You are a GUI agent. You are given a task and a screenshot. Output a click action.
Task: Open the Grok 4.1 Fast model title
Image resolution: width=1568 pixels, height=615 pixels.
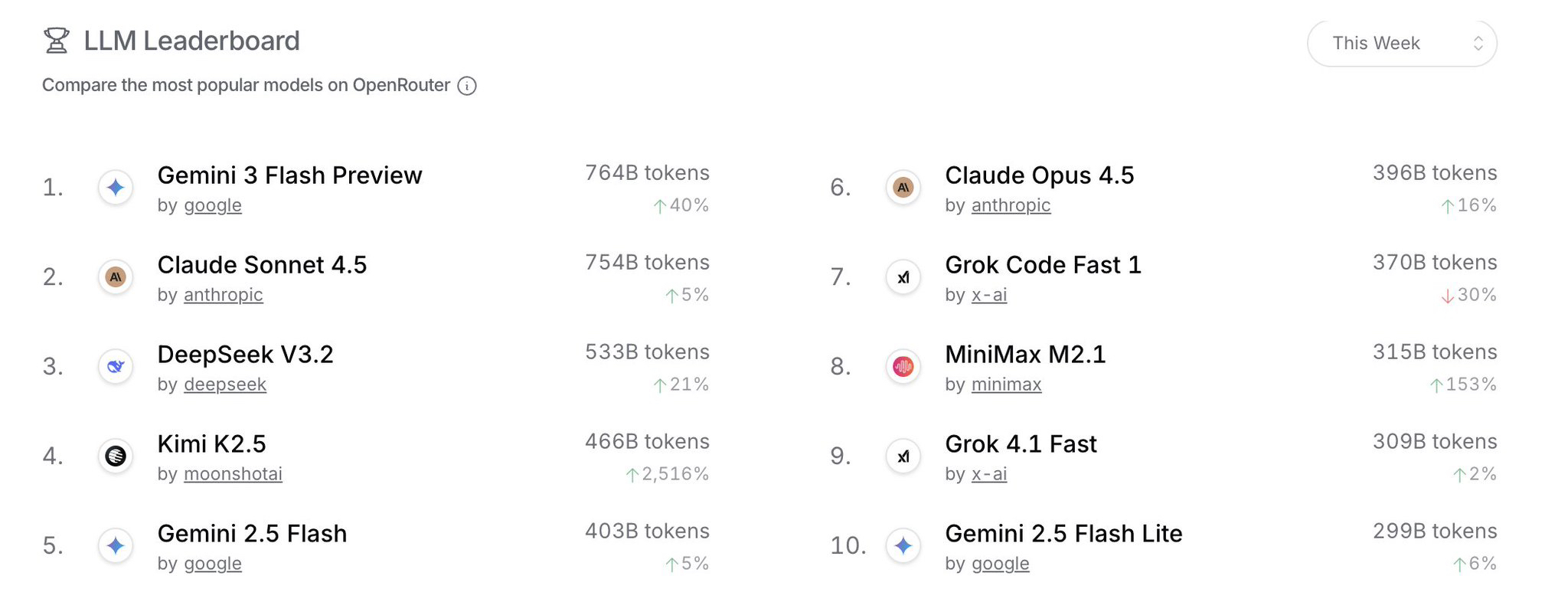[x=1021, y=444]
